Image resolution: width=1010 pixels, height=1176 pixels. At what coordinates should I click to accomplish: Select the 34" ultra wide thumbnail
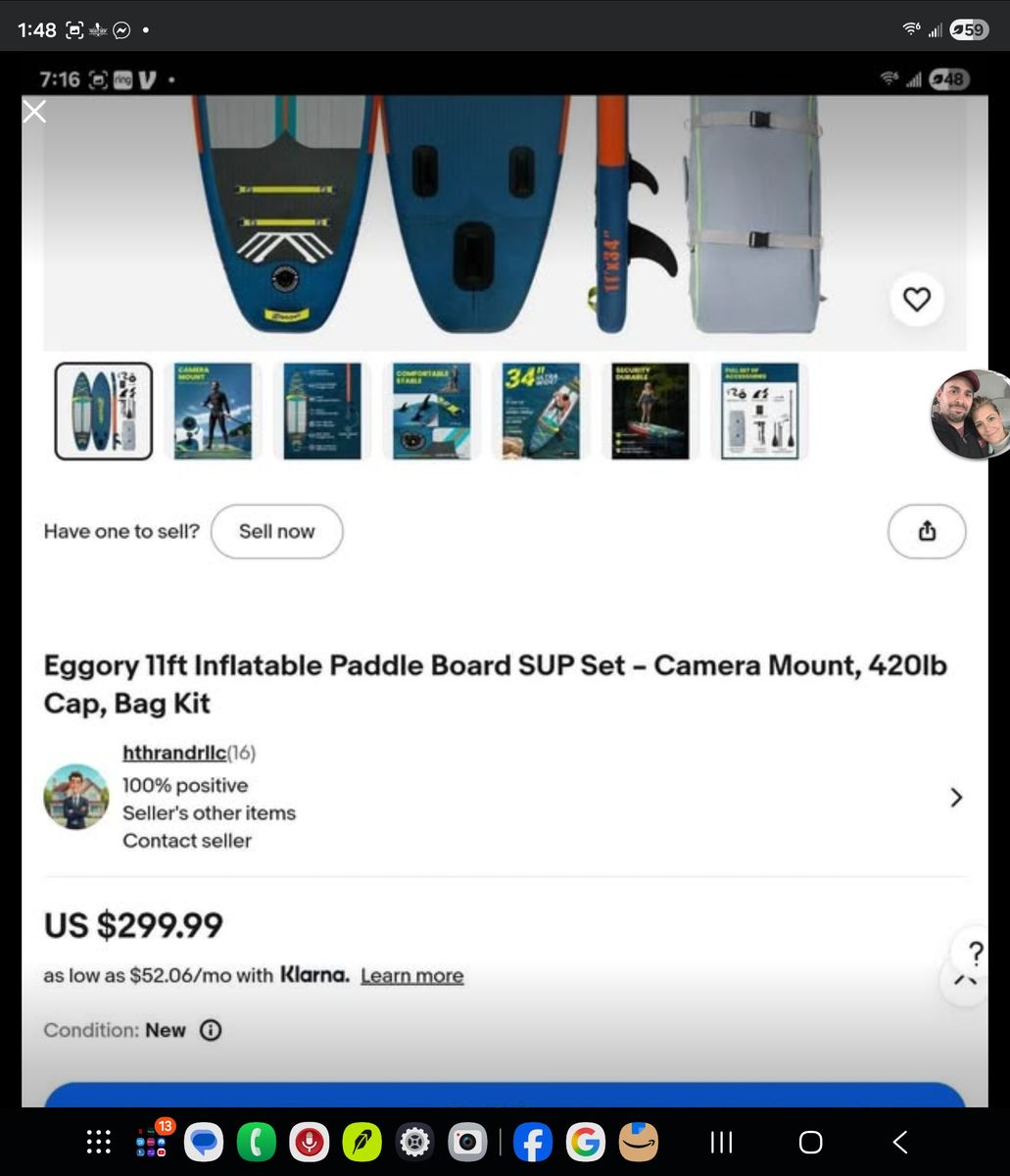[x=542, y=411]
